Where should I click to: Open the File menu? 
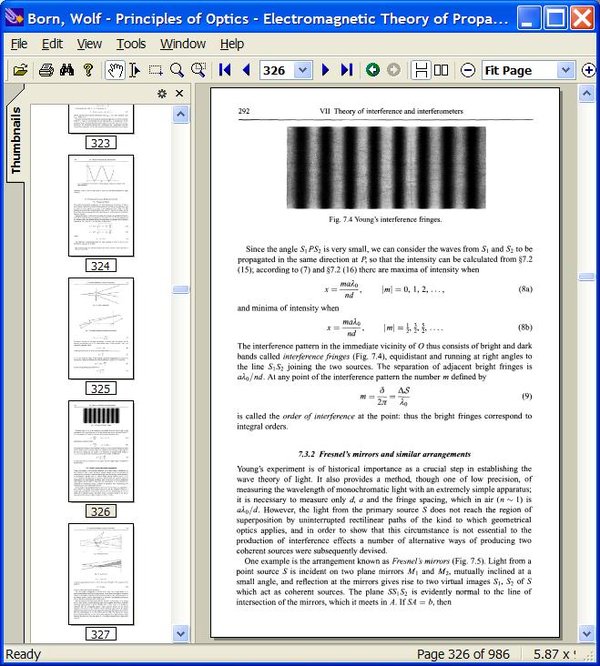pos(19,44)
